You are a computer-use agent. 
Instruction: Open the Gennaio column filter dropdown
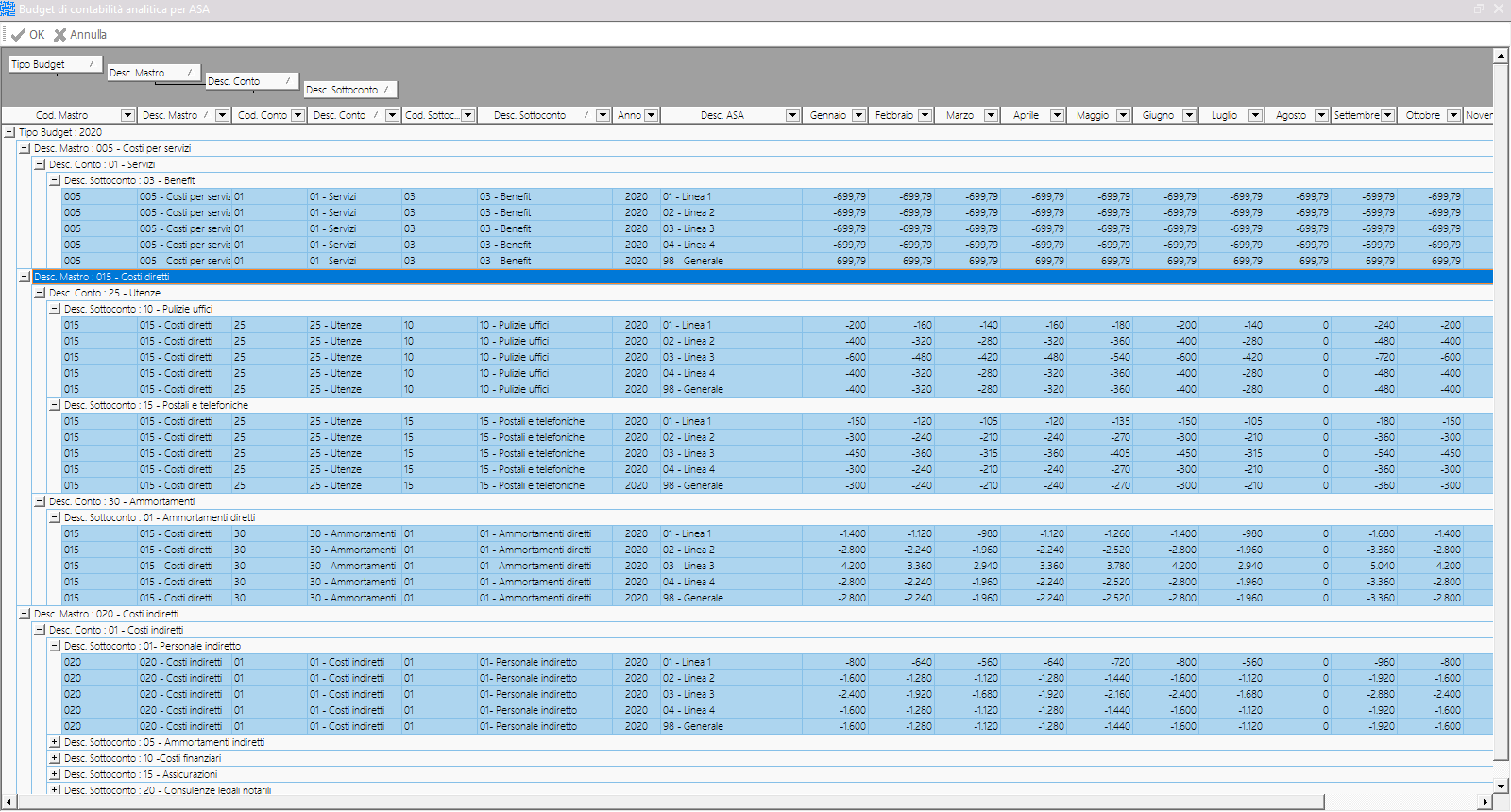858,115
